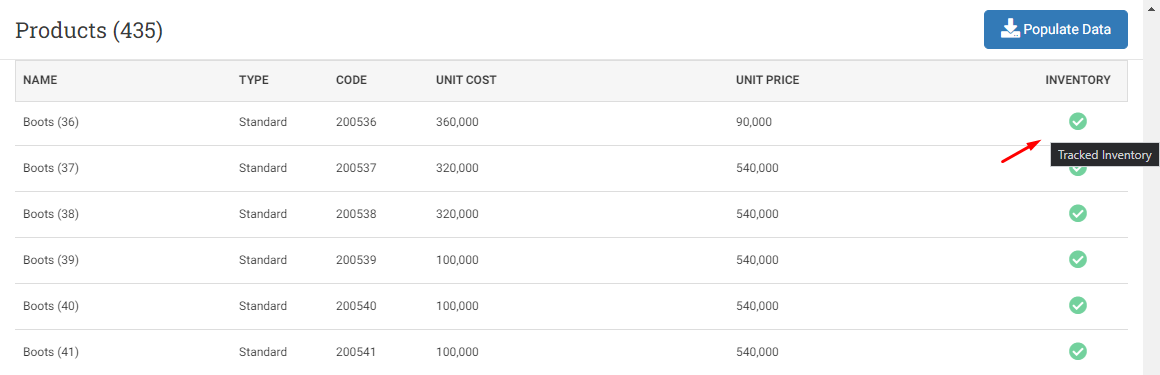This screenshot has width=1160, height=375.
Task: Click the UNIT COST column header
Action: (466, 80)
